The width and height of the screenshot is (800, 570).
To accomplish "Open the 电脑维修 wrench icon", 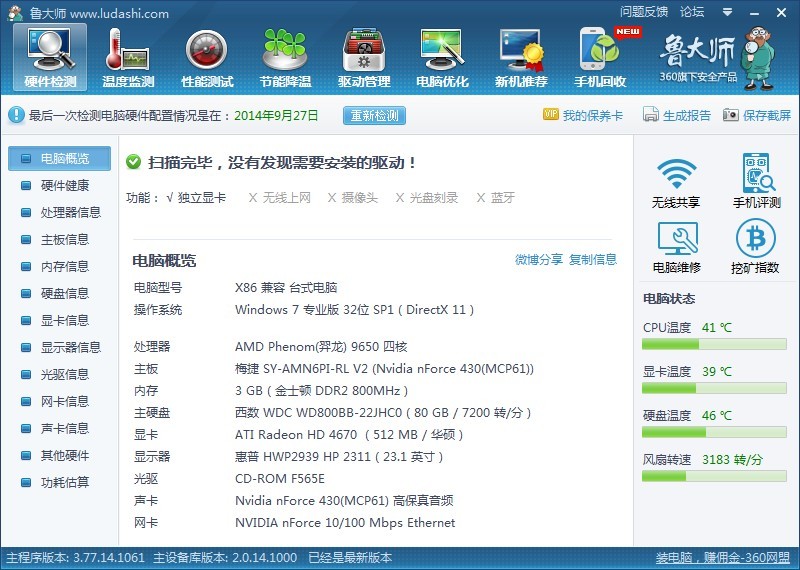I will (676, 239).
